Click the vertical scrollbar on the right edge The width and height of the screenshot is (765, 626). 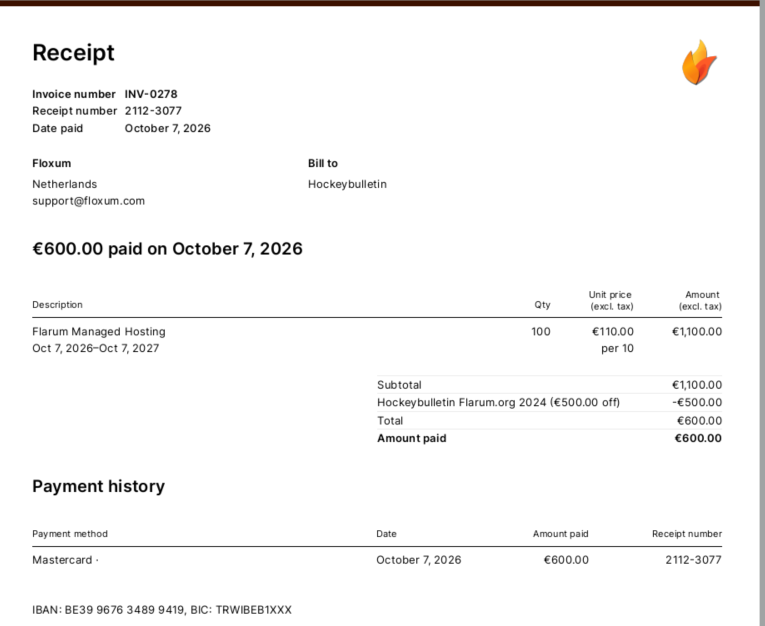[x=762, y=313]
